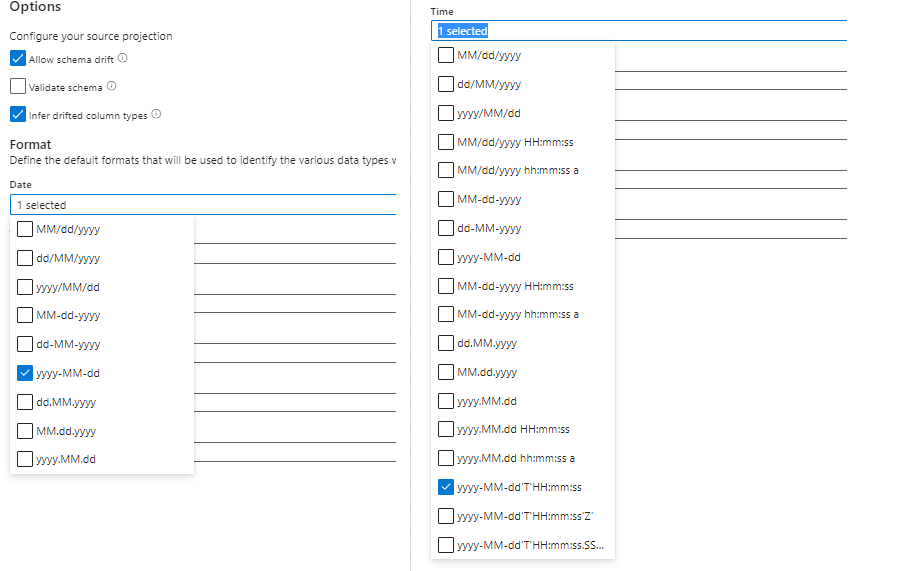This screenshot has height=571, width=898.
Task: Click info icon beside Allow schema drift
Action: pos(123,58)
